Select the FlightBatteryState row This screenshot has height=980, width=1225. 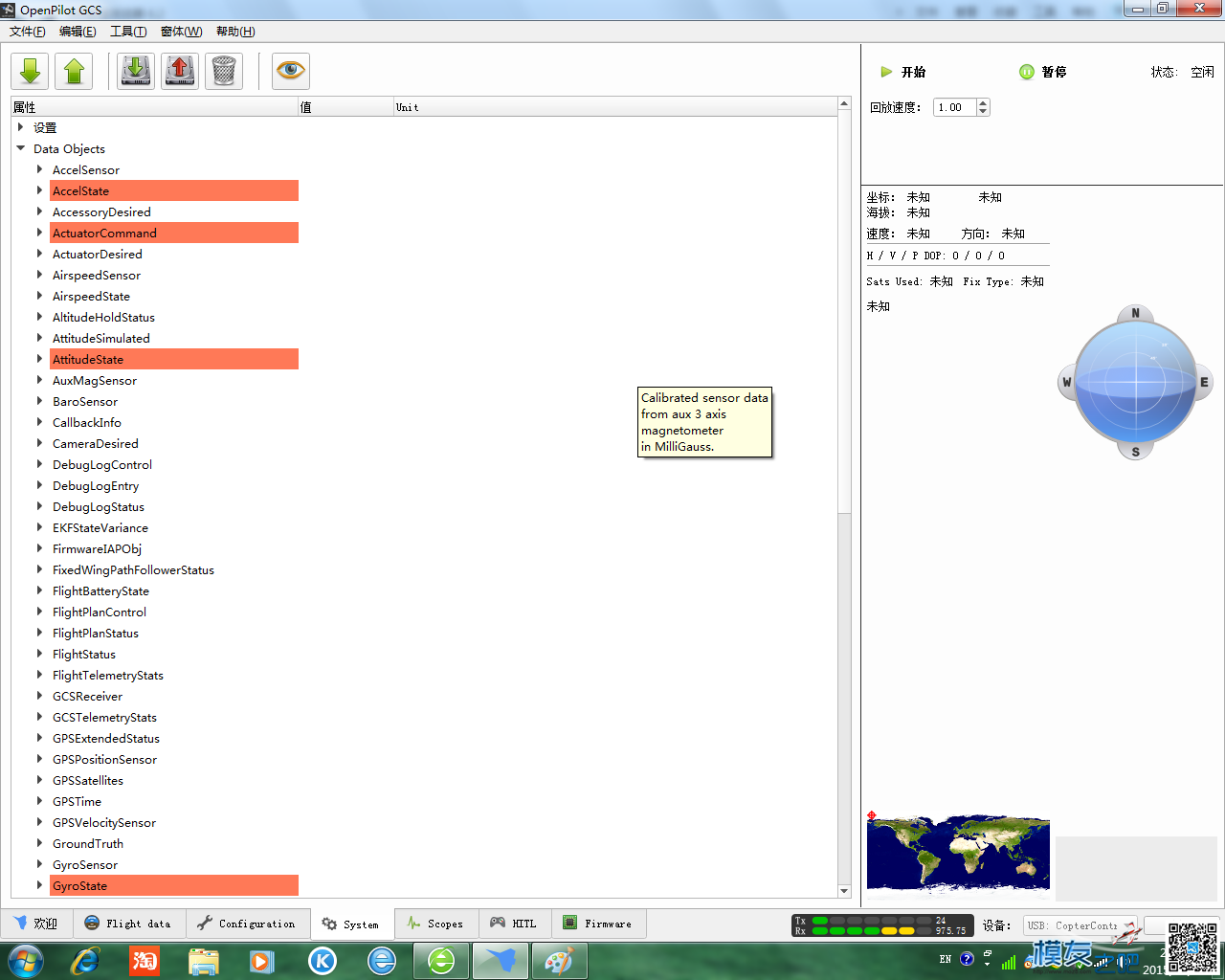(174, 590)
